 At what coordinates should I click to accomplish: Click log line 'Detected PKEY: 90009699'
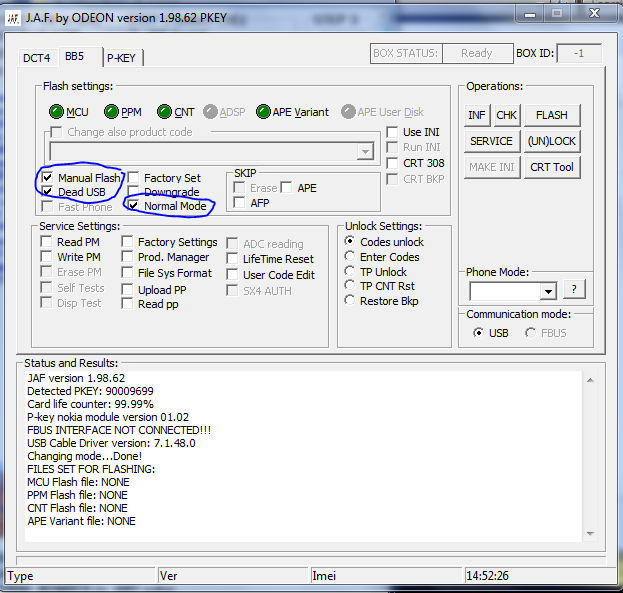(x=91, y=391)
